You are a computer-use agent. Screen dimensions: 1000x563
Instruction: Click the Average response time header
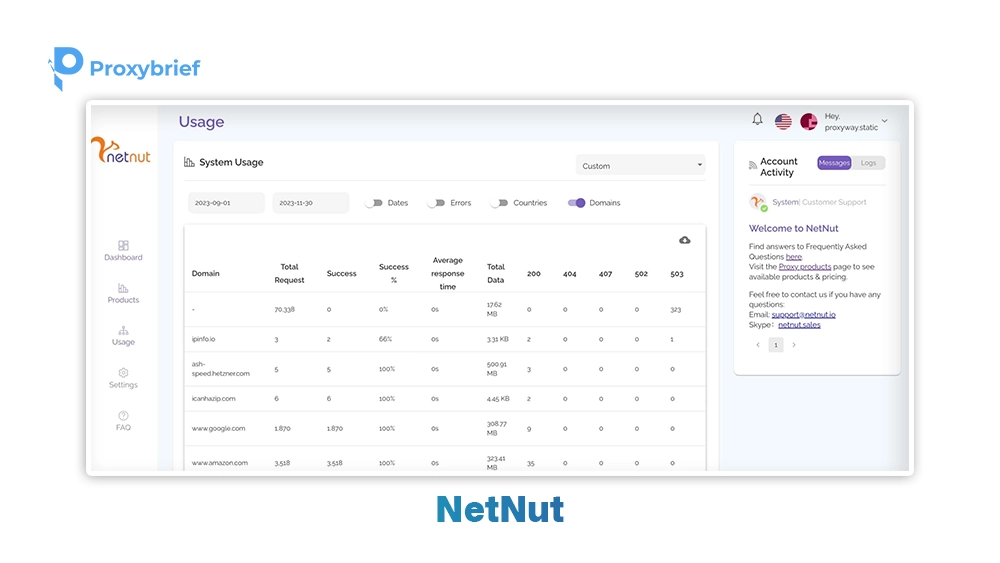[x=448, y=274]
